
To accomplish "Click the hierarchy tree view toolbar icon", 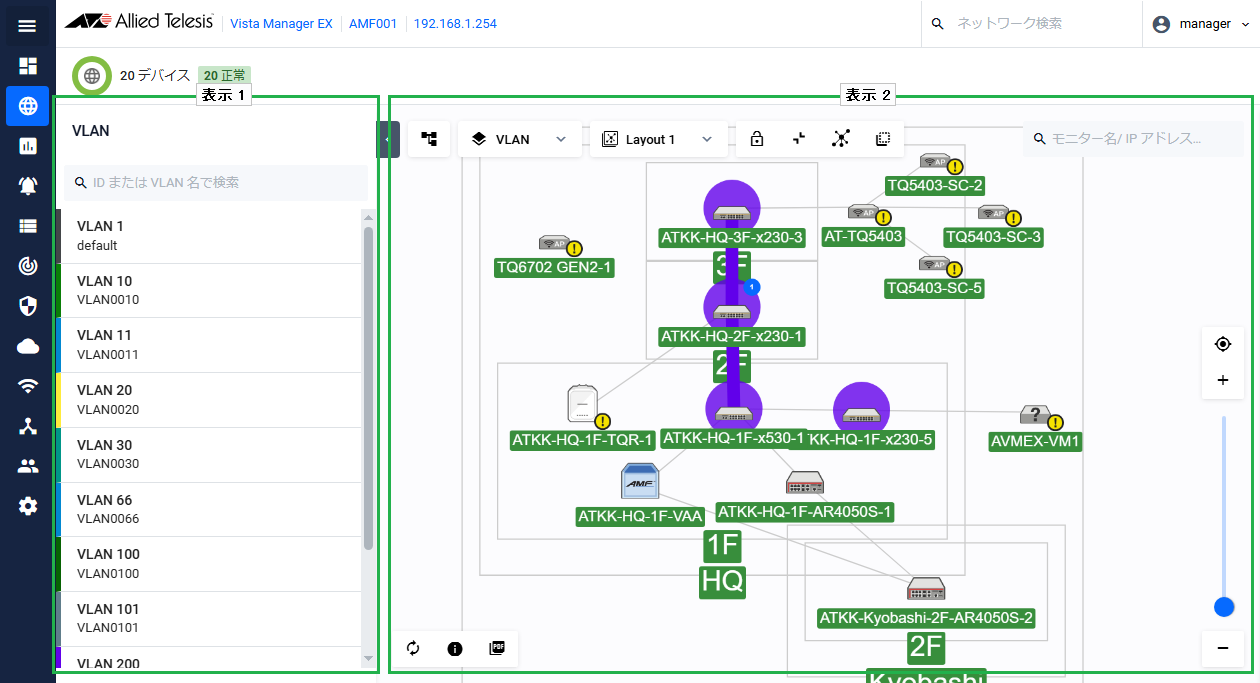I will click(429, 139).
